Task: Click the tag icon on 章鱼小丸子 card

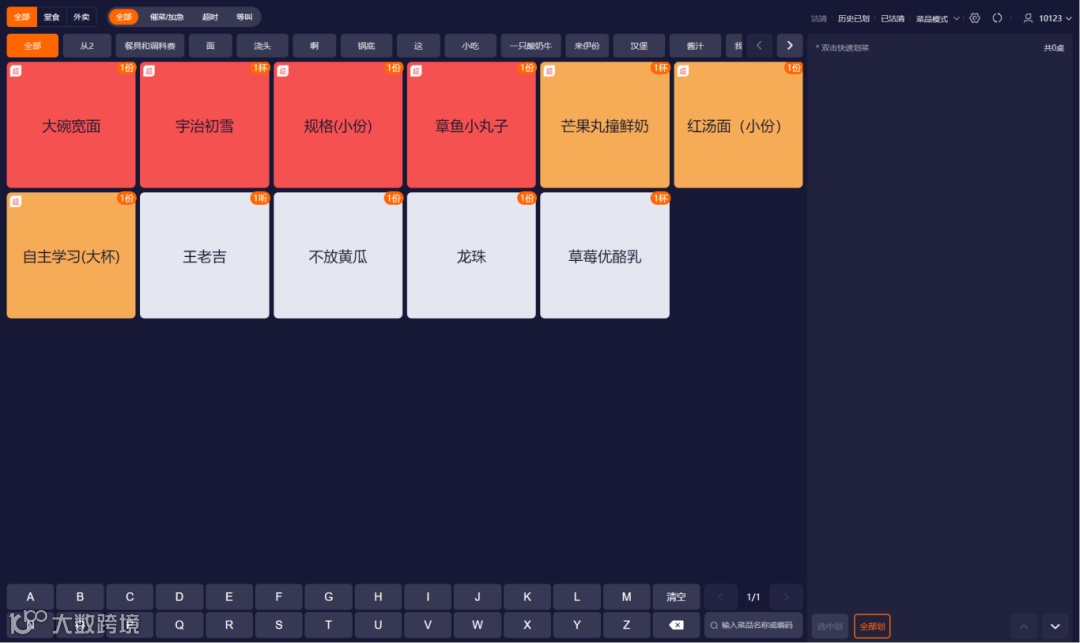Action: click(416, 71)
